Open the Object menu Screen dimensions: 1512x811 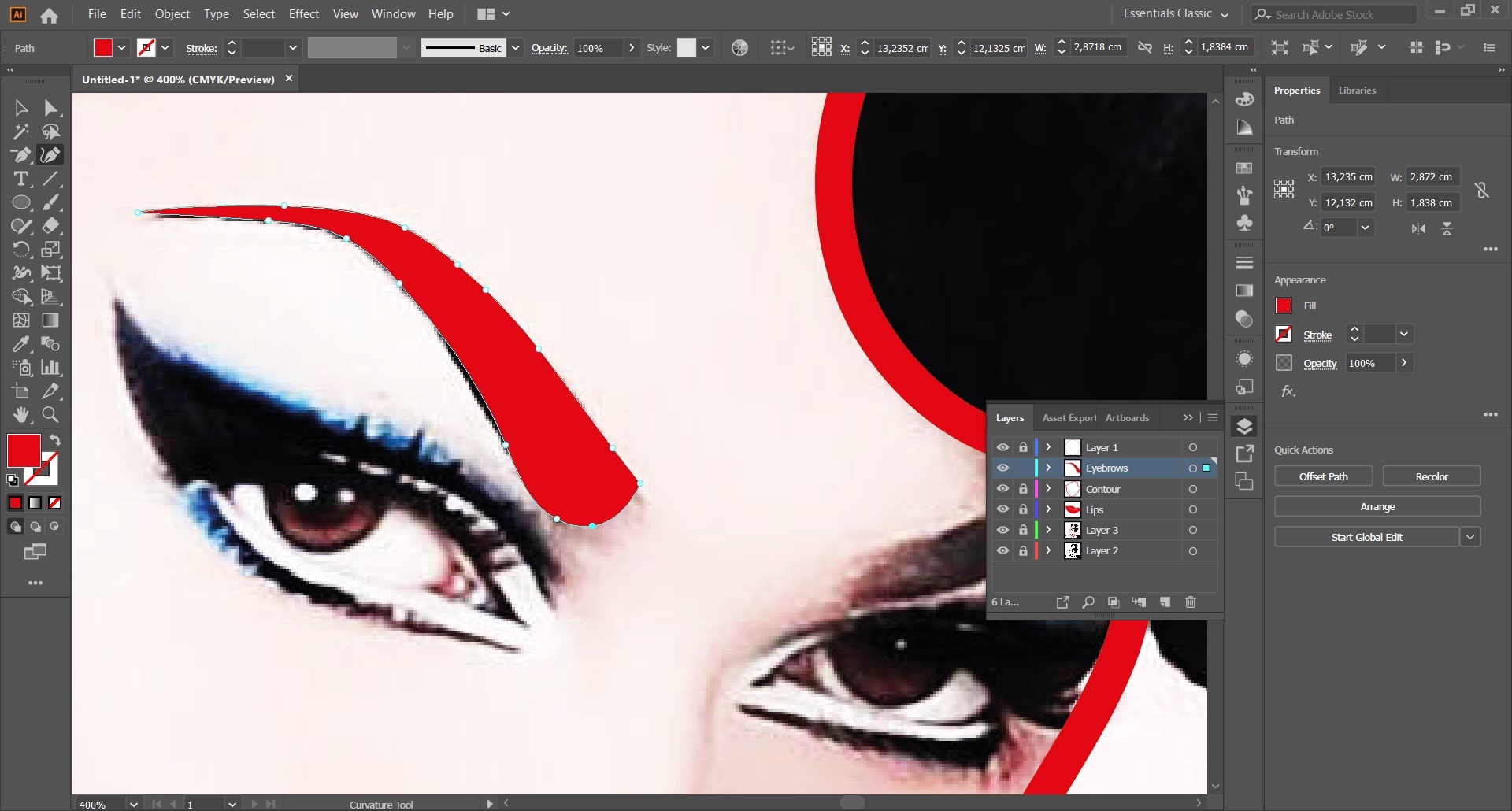[x=172, y=14]
